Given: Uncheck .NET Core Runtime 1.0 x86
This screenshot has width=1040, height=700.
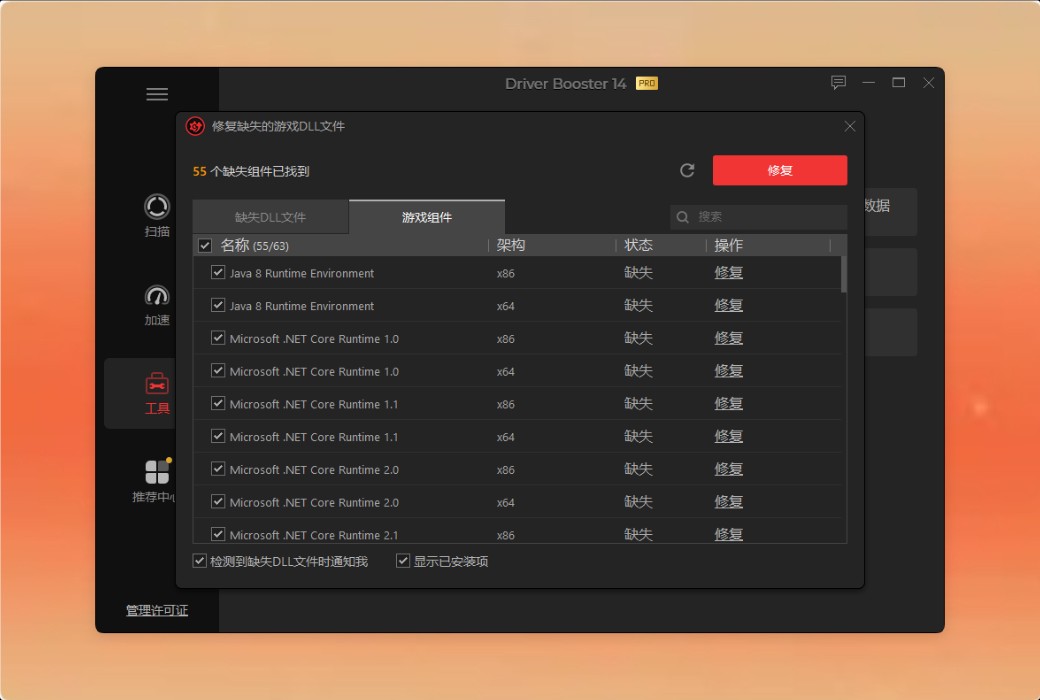Looking at the screenshot, I should [218, 338].
